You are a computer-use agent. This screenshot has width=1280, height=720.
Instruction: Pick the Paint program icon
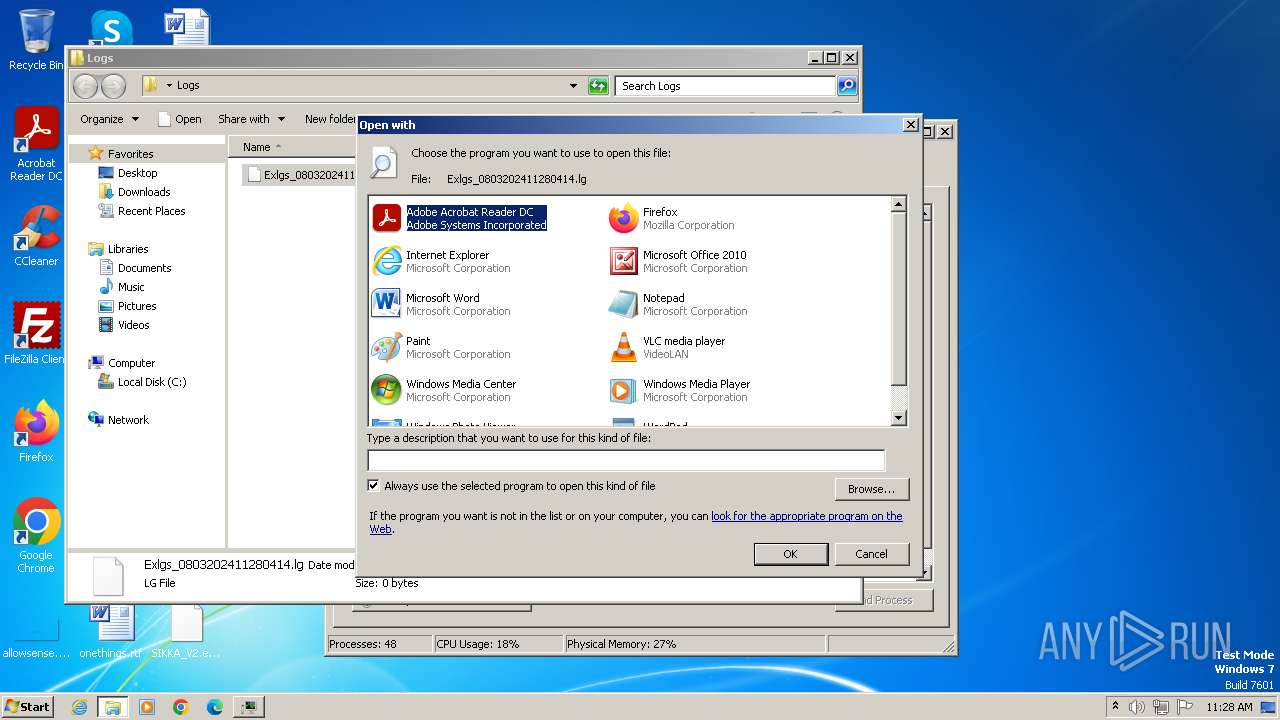click(x=386, y=347)
